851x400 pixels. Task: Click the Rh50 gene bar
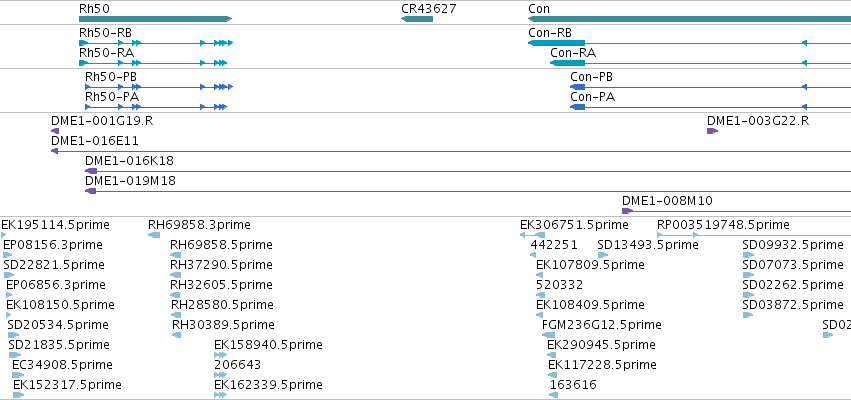[x=155, y=19]
